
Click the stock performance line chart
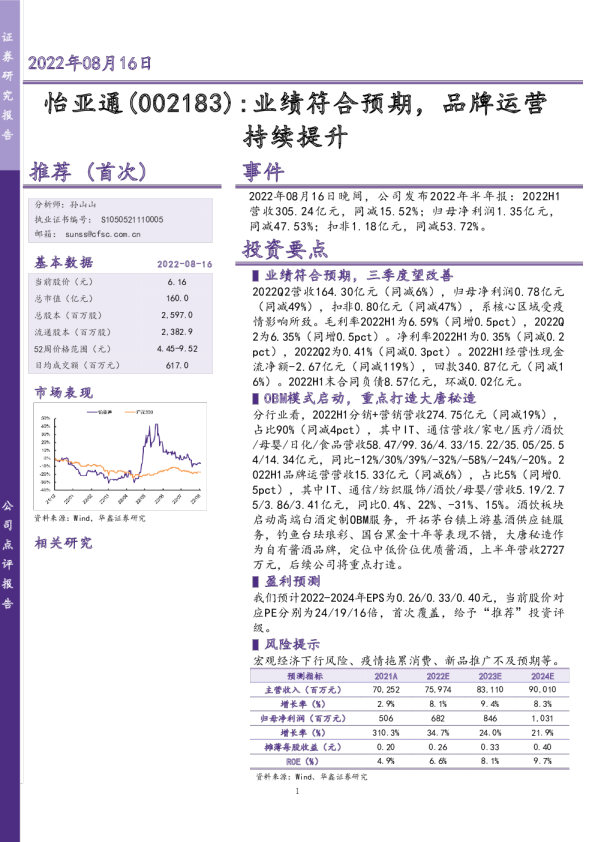pyautogui.click(x=120, y=455)
